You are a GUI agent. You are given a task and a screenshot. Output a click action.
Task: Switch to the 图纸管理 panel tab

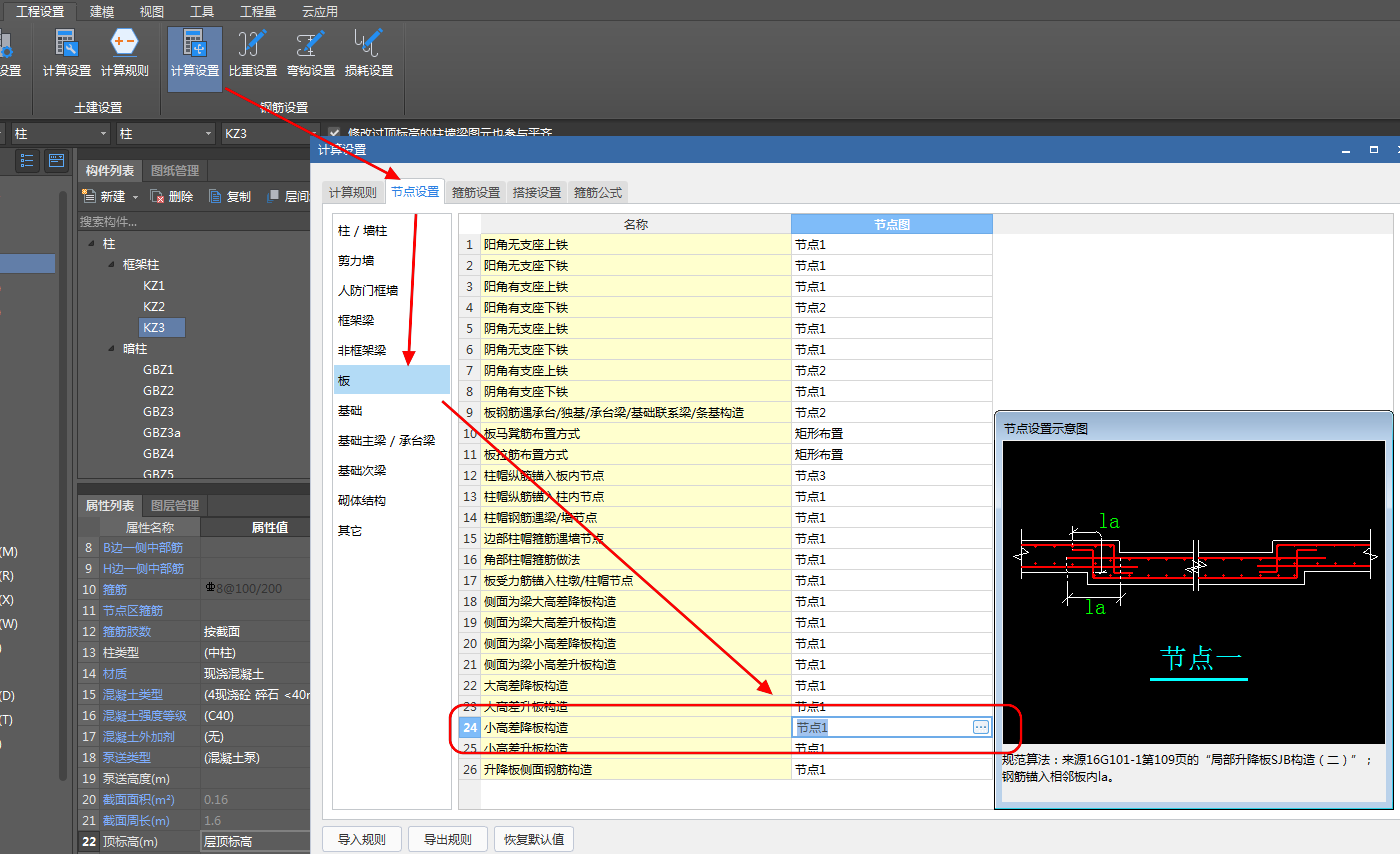[175, 171]
